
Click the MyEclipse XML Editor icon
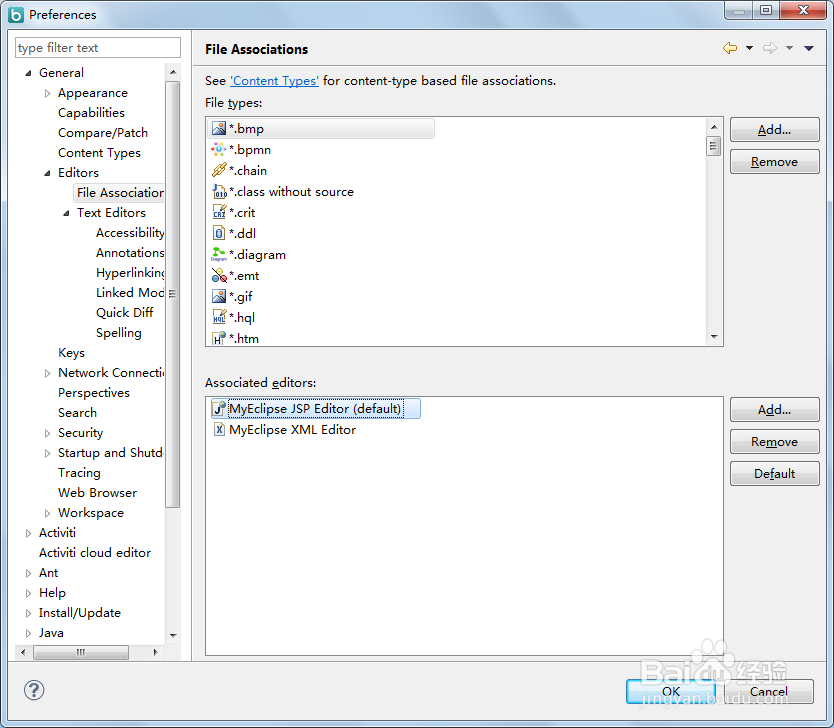tap(219, 429)
